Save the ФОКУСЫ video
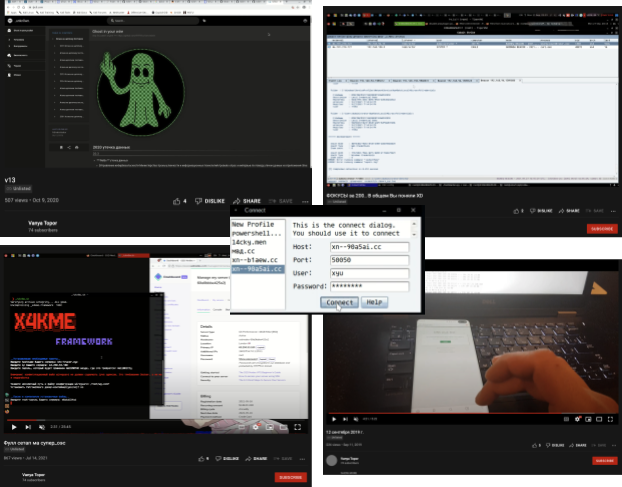Screen dimensions: 622x487 pyautogui.click(x=595, y=211)
